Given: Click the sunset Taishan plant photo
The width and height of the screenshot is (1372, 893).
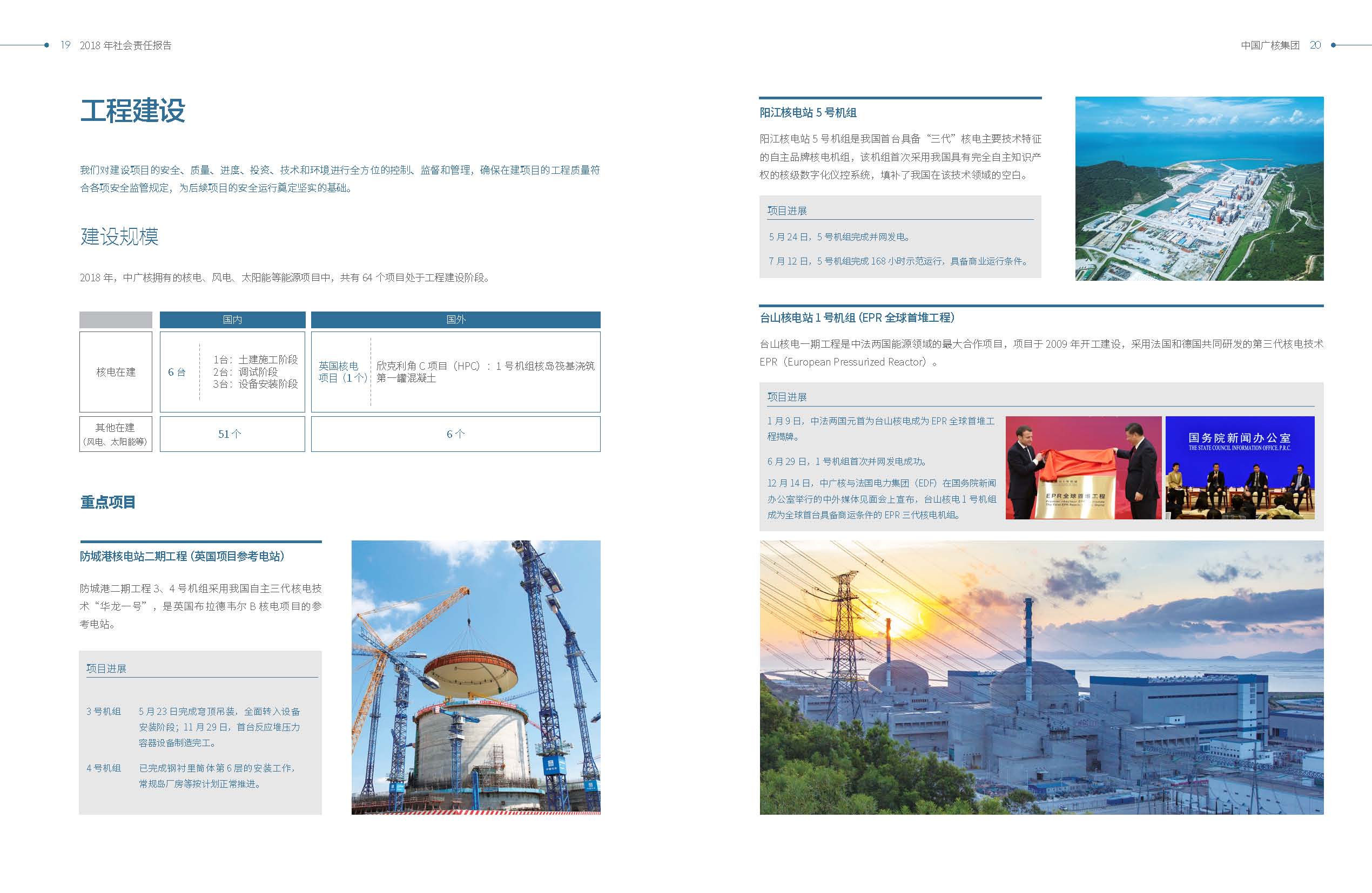Looking at the screenshot, I should pyautogui.click(x=1041, y=677).
